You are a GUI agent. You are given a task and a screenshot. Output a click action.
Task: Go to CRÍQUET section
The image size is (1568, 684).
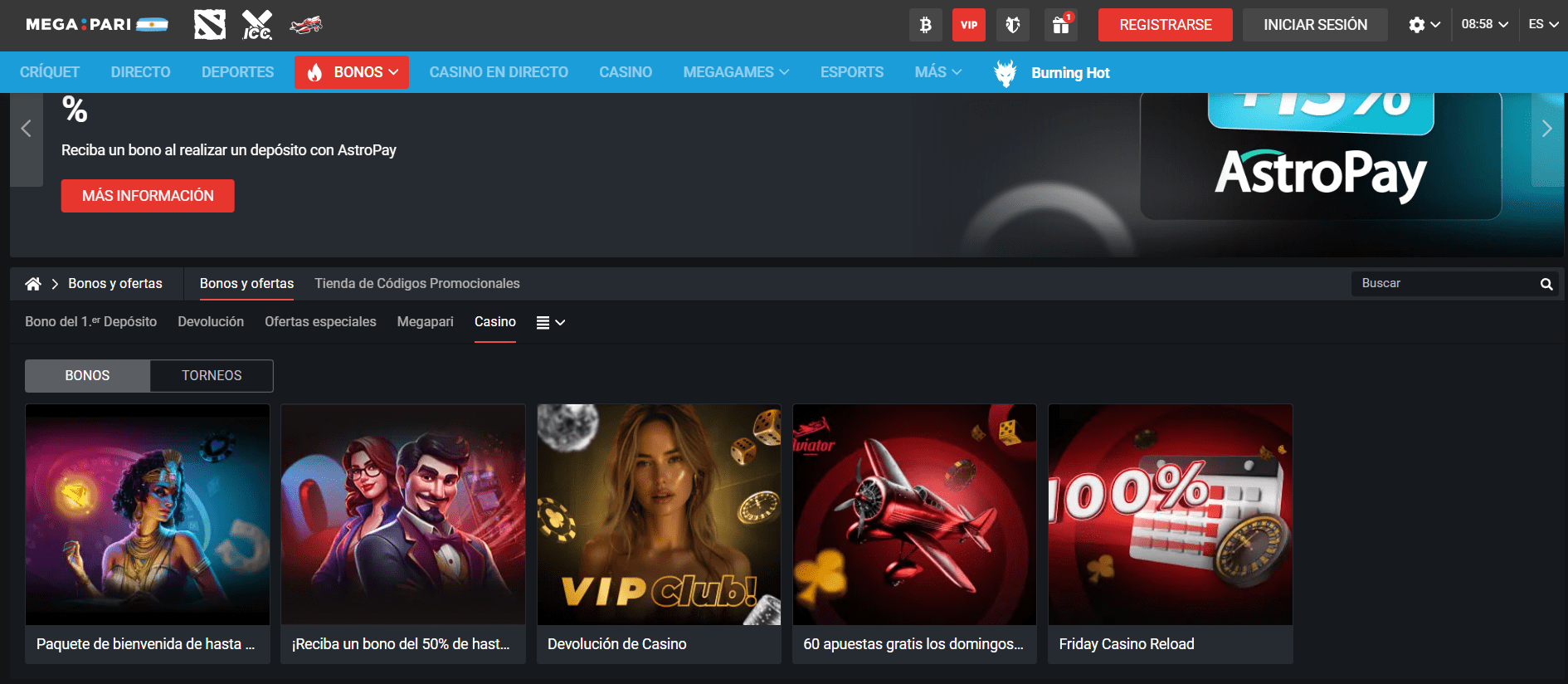point(50,72)
